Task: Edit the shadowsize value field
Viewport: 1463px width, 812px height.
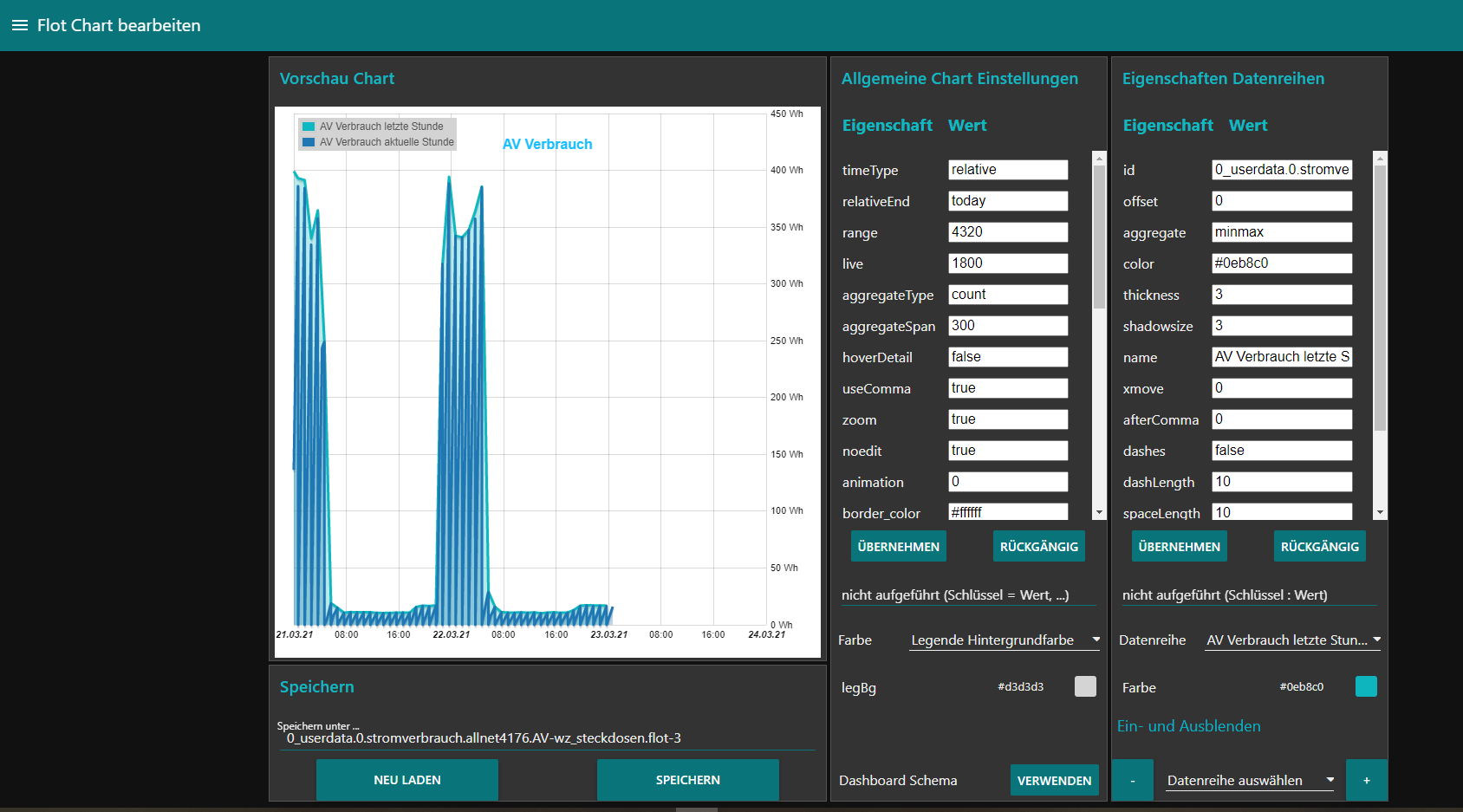Action: coord(1282,326)
